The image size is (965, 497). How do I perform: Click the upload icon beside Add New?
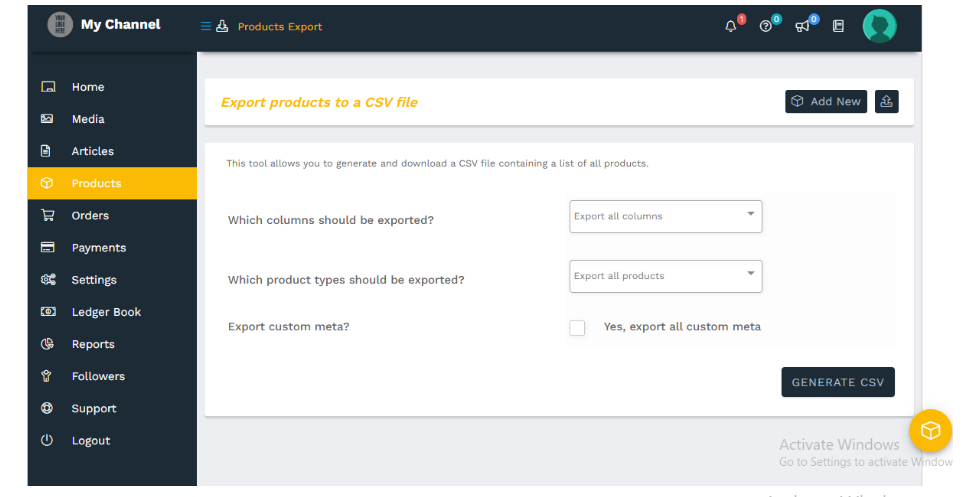click(x=887, y=101)
